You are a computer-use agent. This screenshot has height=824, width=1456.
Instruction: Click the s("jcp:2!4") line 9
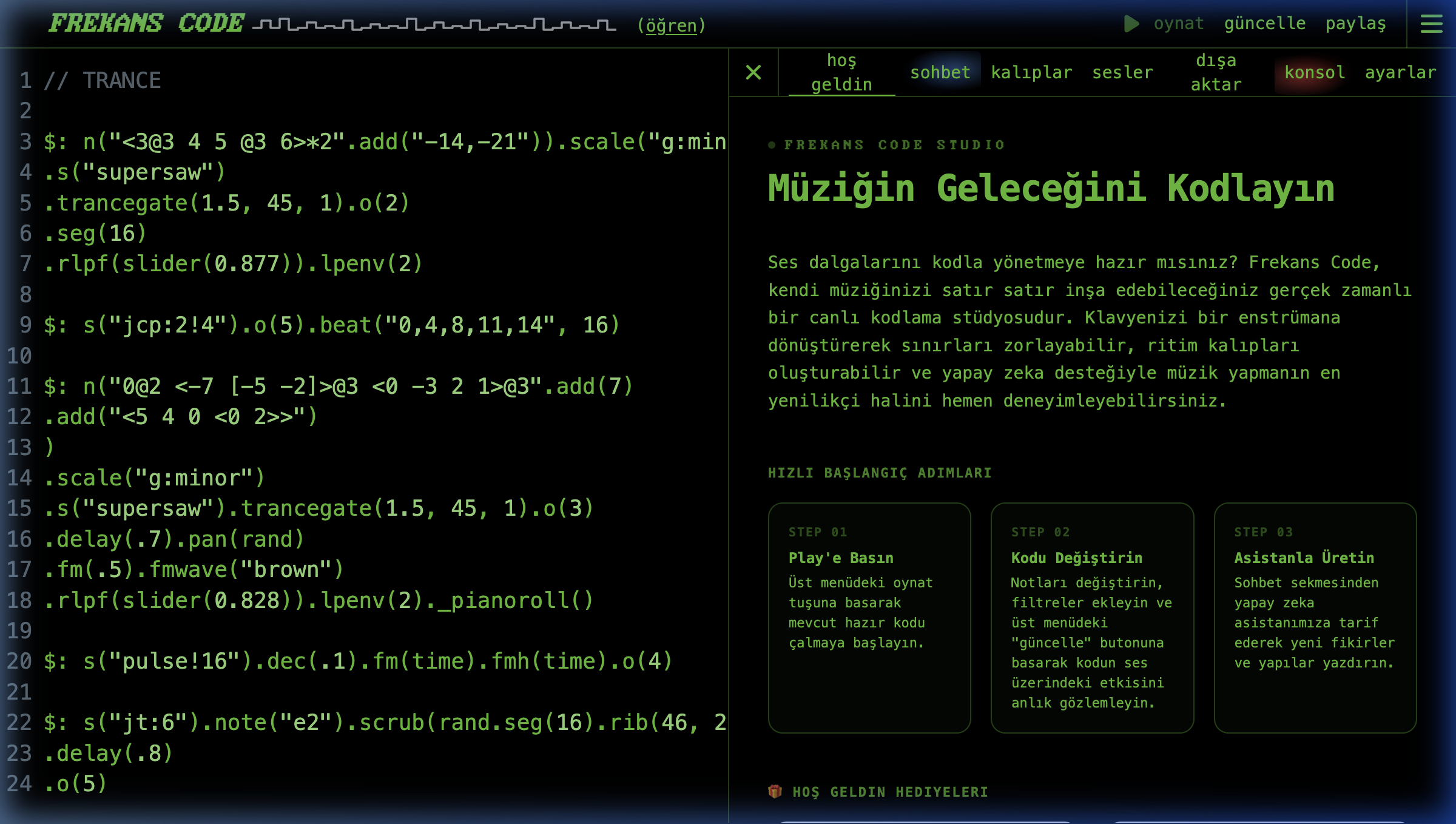332,325
